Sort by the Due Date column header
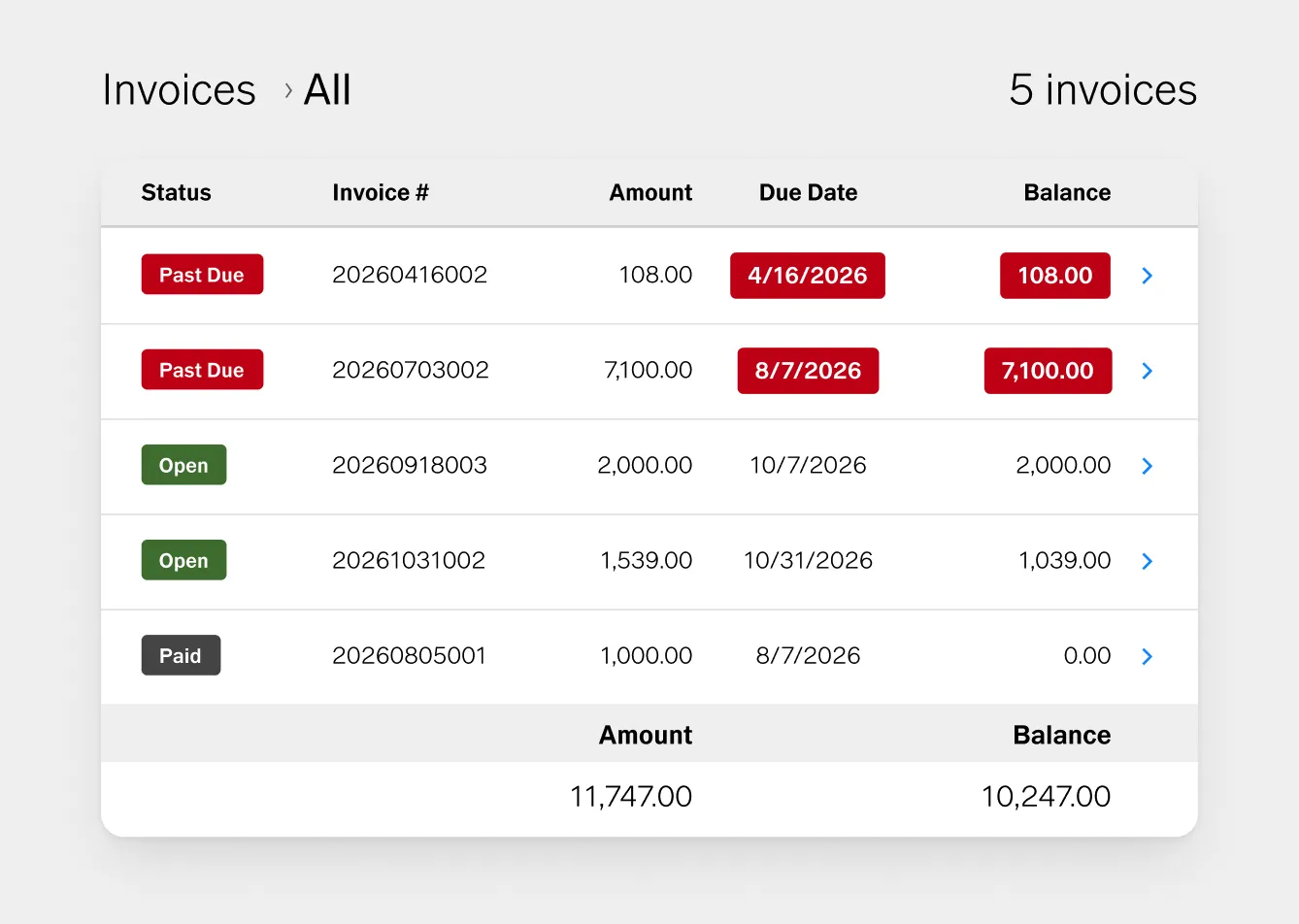 click(808, 192)
